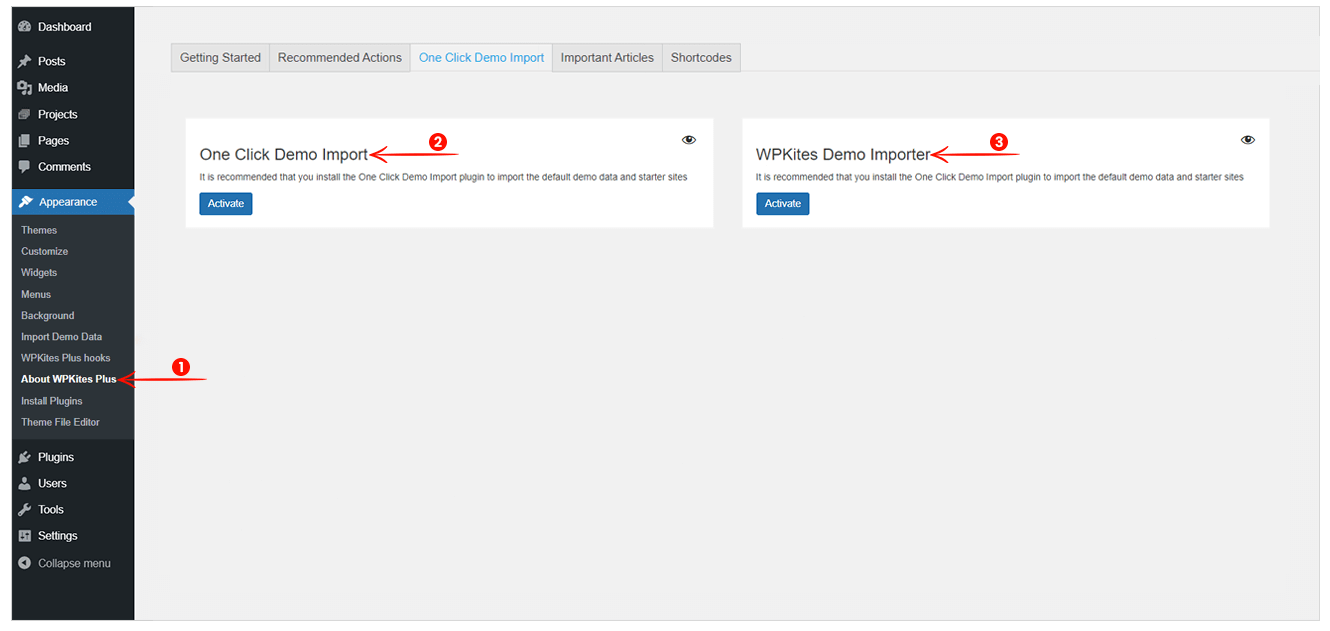
Task: Go to Widgets submenu item
Action: pyautogui.click(x=39, y=273)
